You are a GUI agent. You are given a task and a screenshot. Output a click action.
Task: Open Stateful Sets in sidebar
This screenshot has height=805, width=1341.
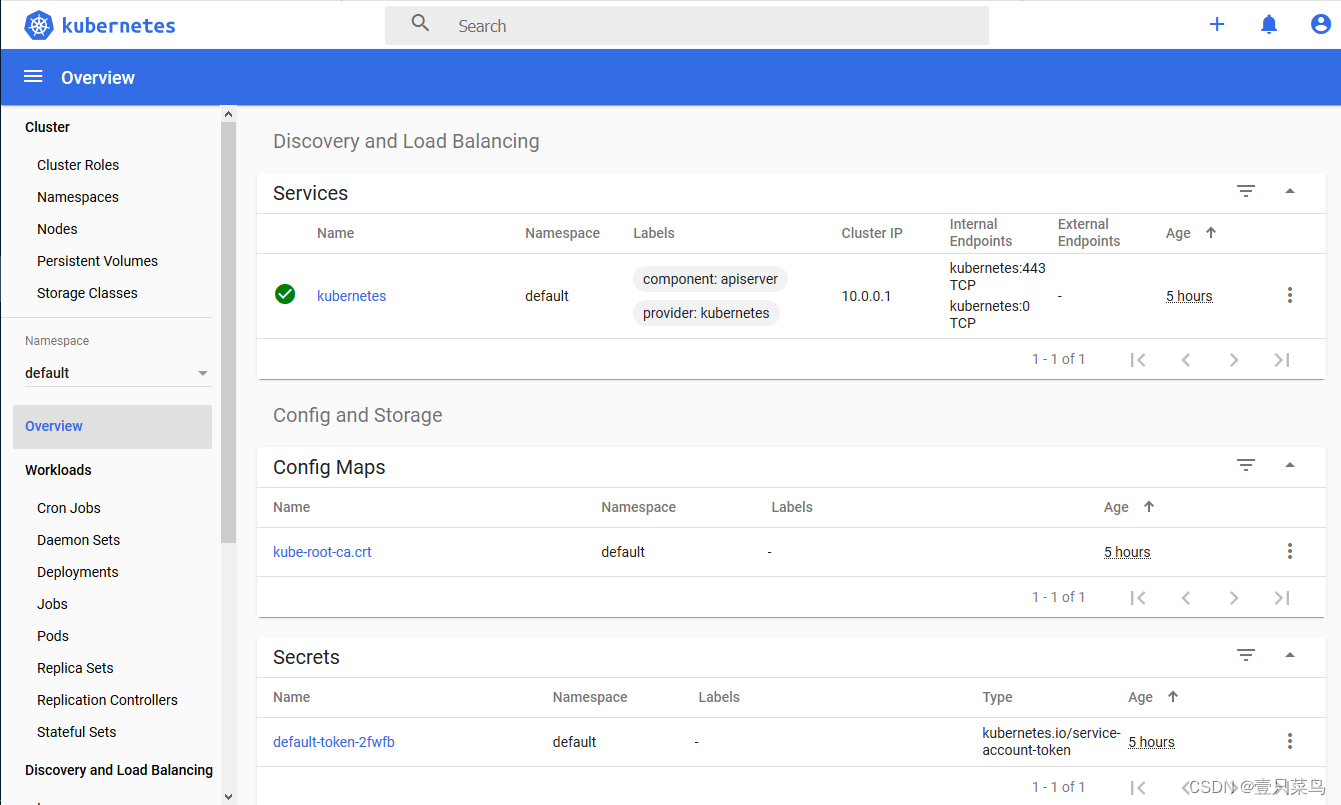coord(76,732)
